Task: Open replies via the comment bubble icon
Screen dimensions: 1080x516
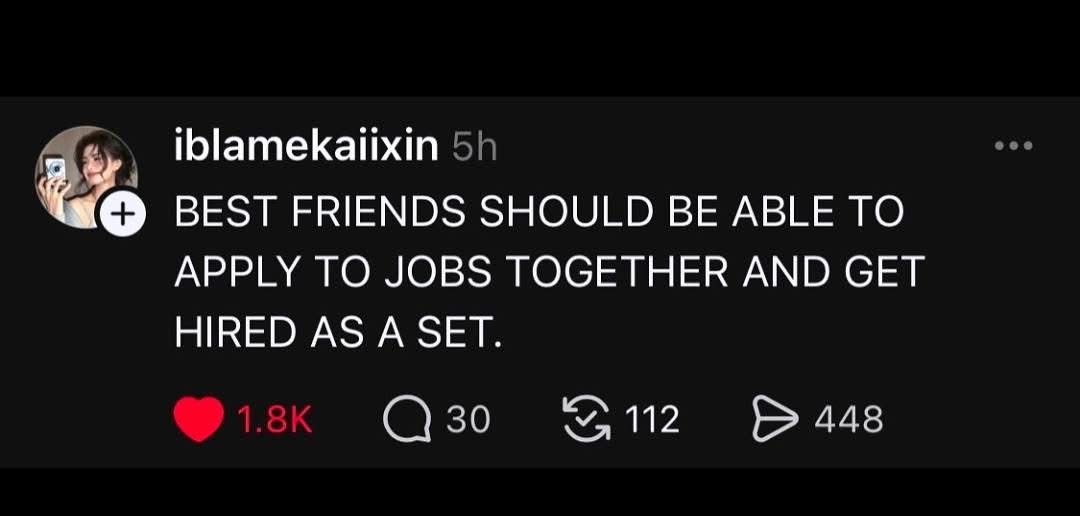Action: click(405, 420)
